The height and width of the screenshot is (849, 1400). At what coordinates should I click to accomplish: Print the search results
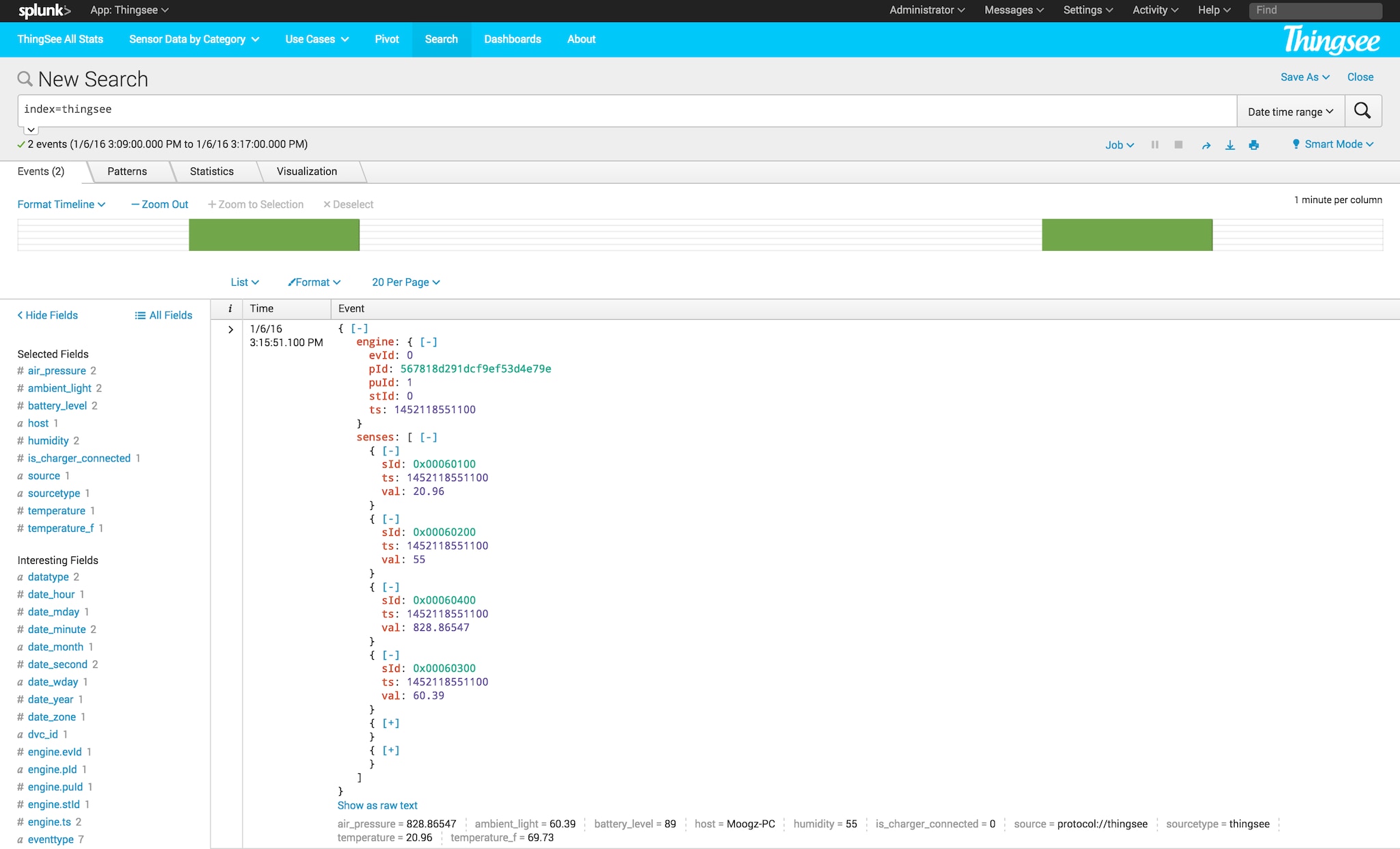(x=1254, y=145)
